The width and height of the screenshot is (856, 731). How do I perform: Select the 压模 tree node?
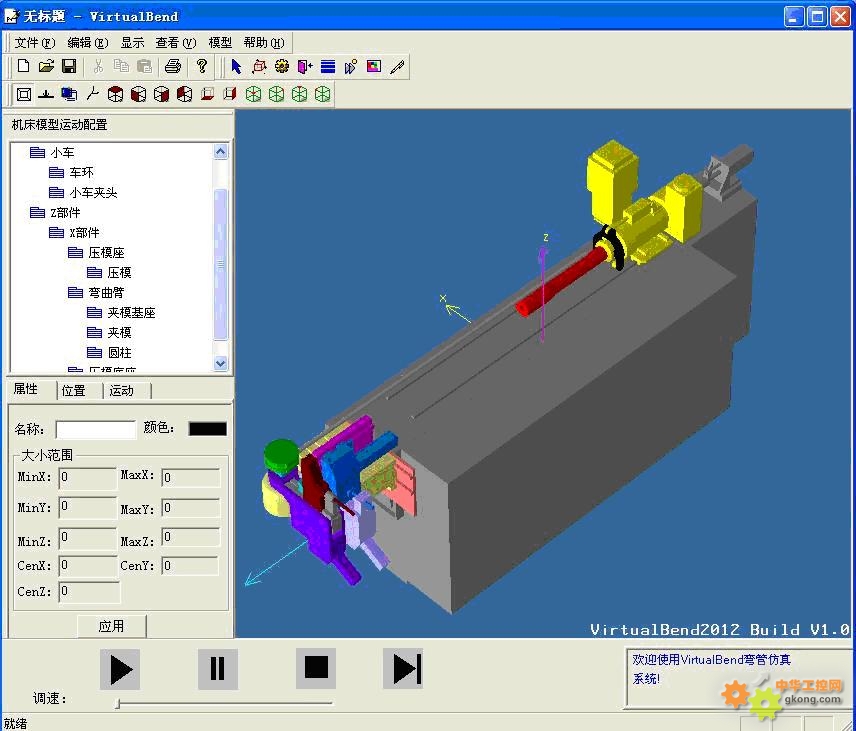120,272
